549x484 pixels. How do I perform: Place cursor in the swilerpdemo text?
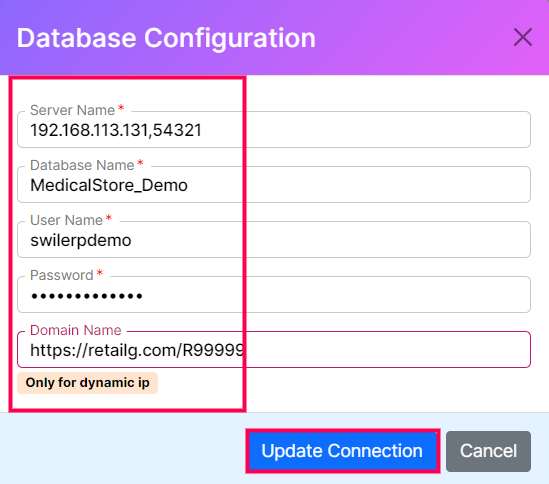click(81, 241)
